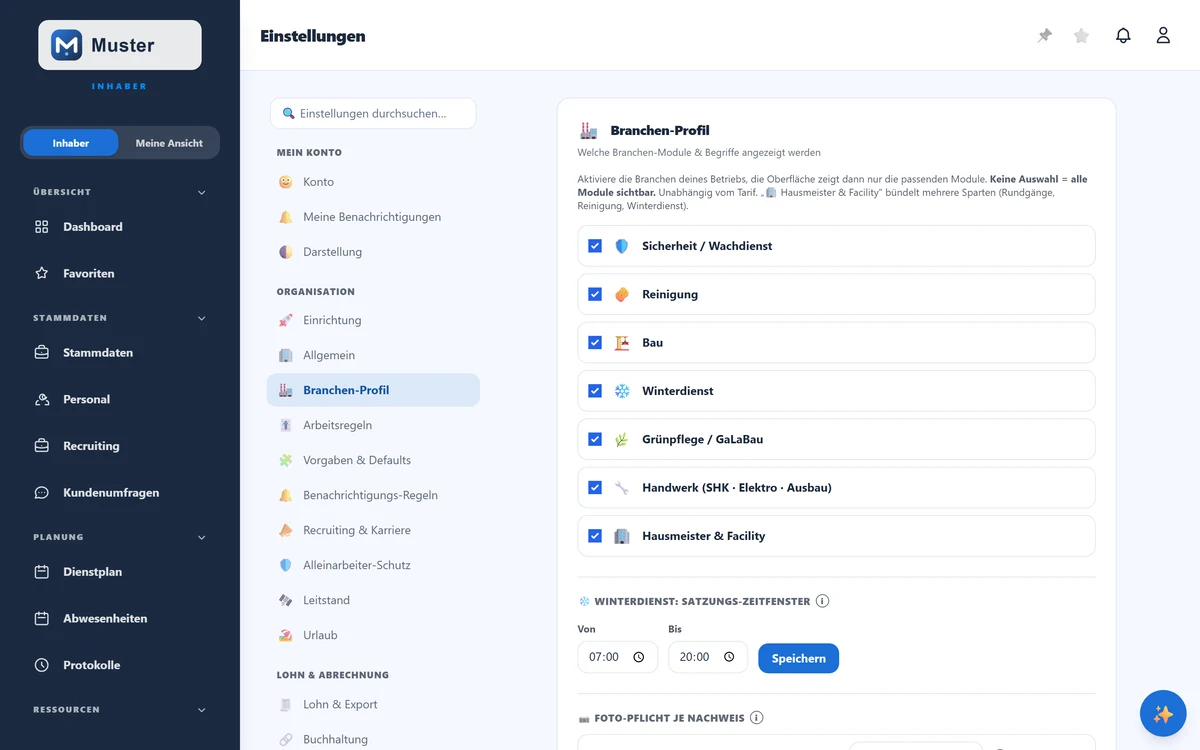Click the Dienstplan calendar icon
The width and height of the screenshot is (1200, 750).
click(x=42, y=572)
